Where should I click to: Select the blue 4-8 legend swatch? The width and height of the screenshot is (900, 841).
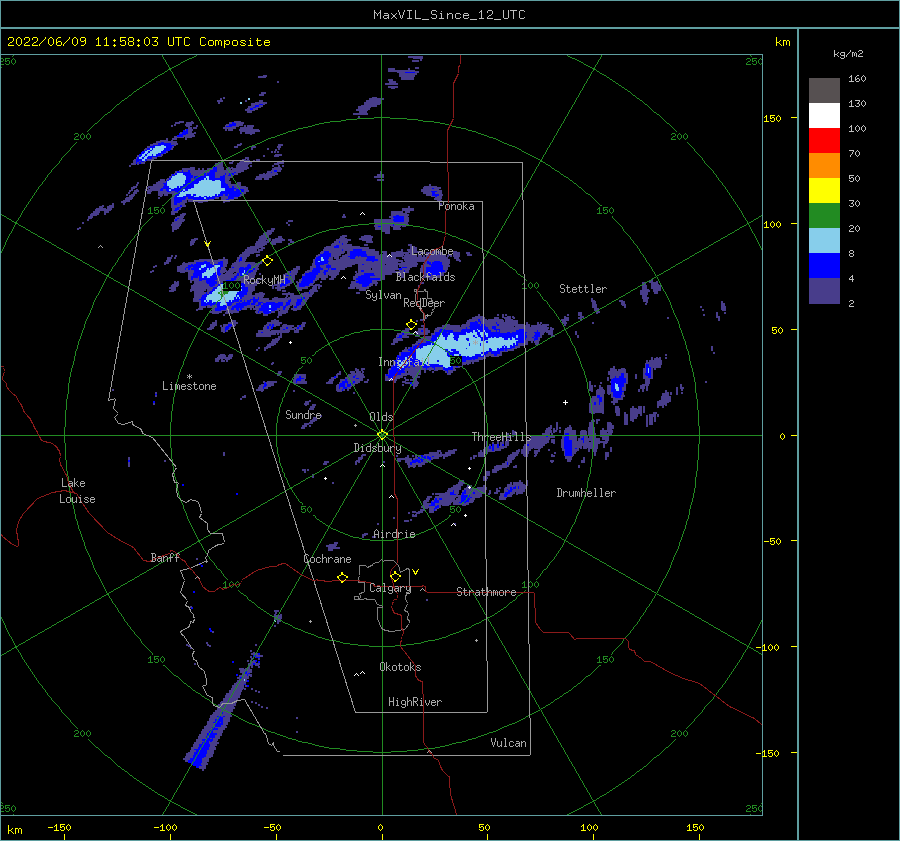[x=824, y=266]
